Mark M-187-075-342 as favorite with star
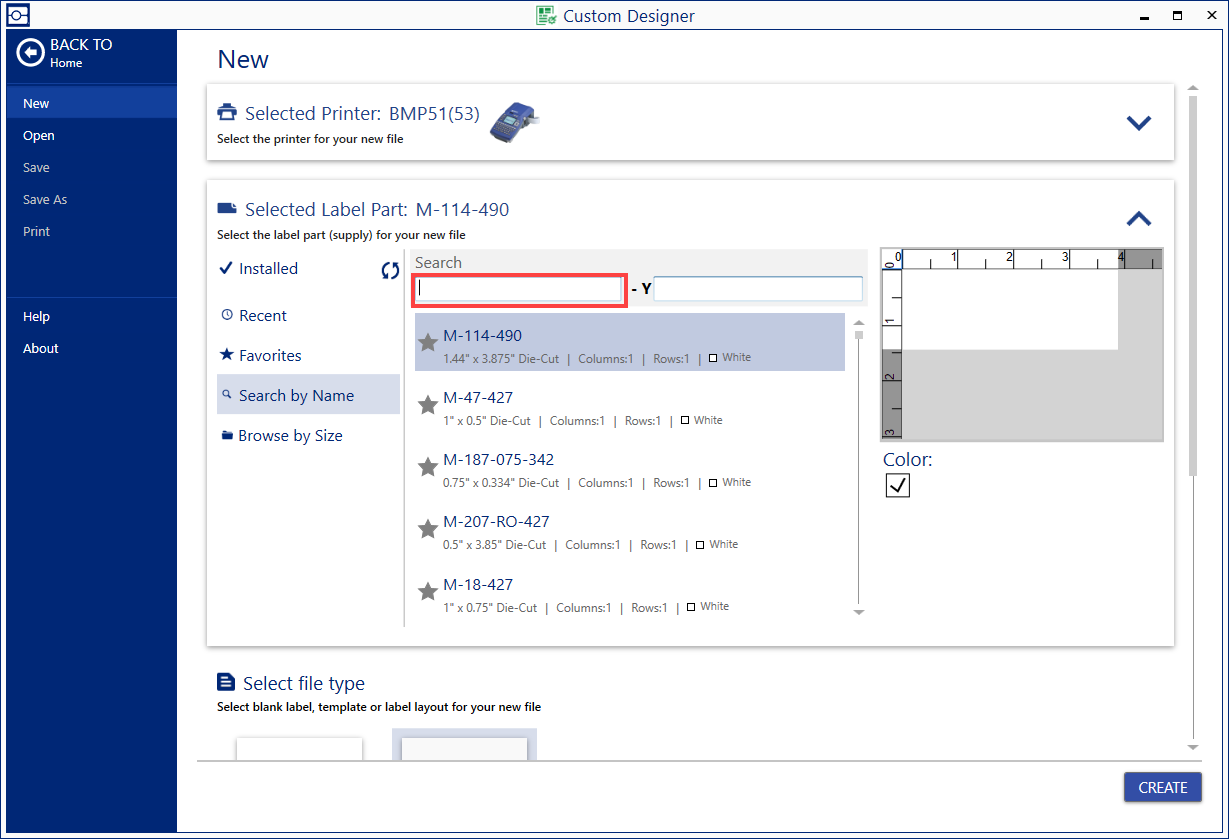This screenshot has height=839, width=1229. click(x=428, y=468)
